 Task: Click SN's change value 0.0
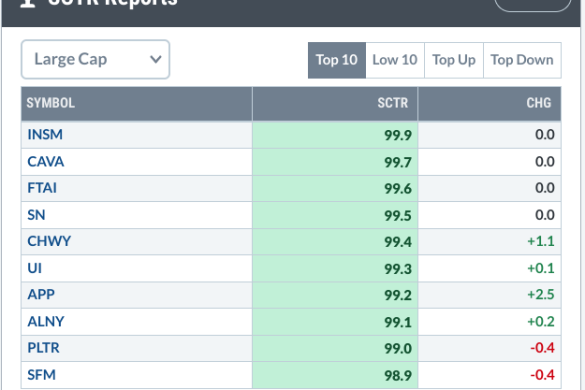coord(545,215)
